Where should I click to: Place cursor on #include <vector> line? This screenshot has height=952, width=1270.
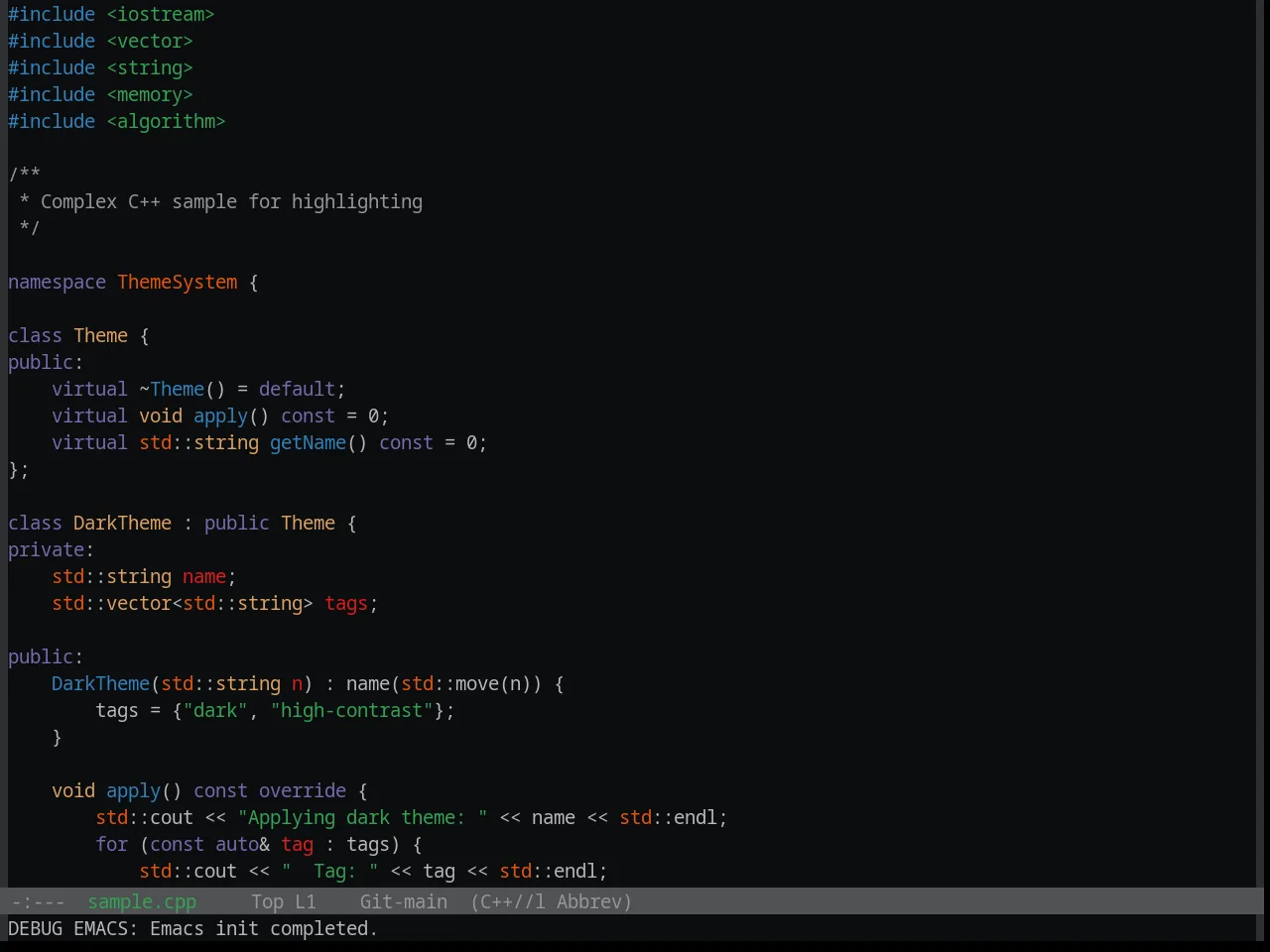(100, 41)
